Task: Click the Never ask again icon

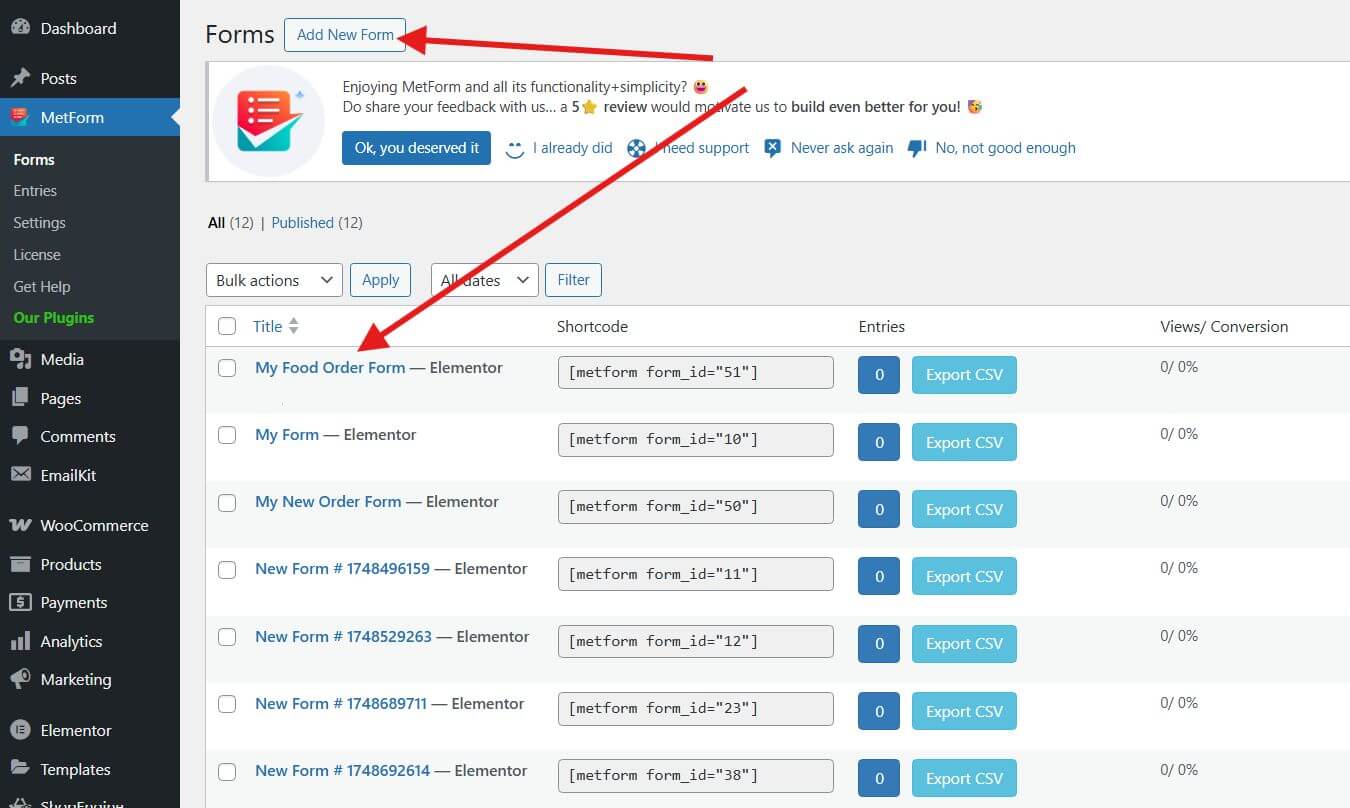Action: click(x=772, y=148)
